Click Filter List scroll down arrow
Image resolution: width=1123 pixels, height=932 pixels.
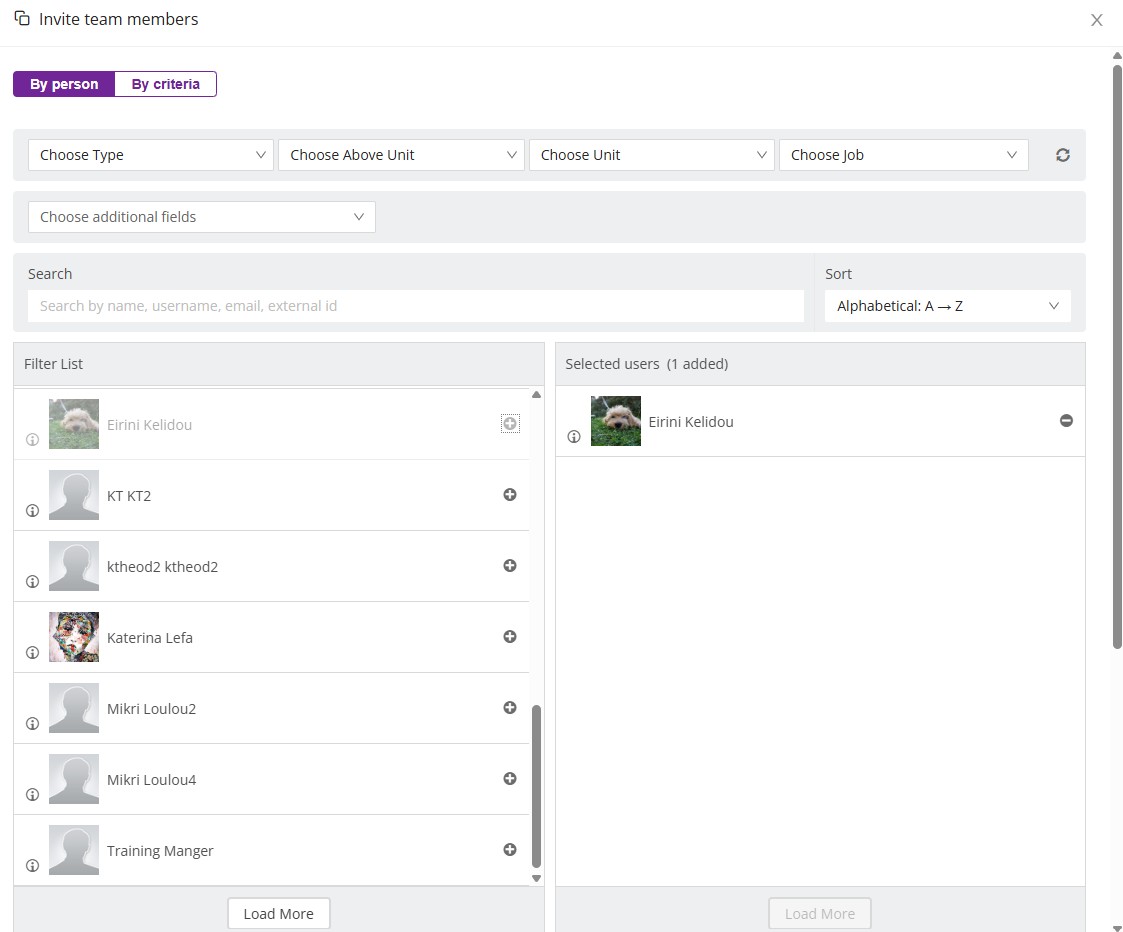[536, 878]
